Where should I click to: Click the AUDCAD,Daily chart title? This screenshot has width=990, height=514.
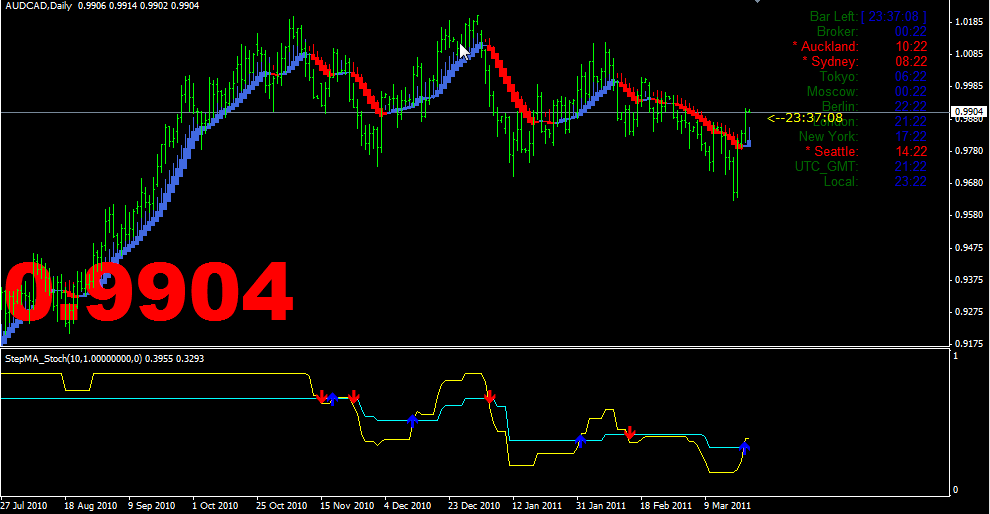[x=42, y=6]
